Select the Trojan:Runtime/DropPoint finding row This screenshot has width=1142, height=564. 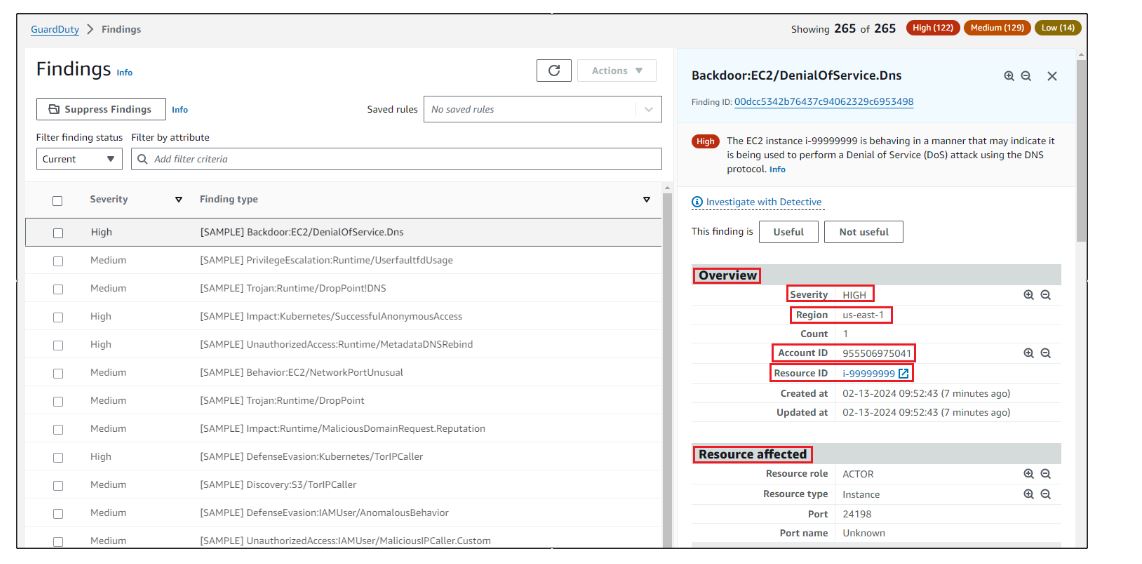click(344, 401)
